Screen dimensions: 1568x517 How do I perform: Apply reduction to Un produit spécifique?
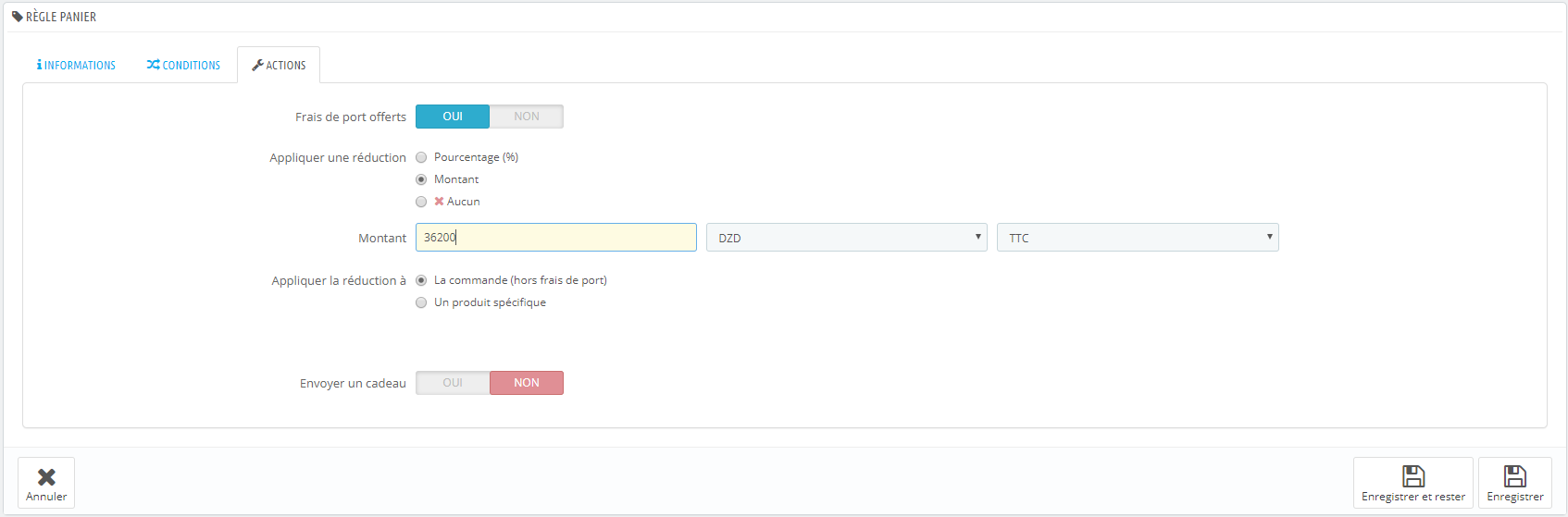pyautogui.click(x=421, y=302)
